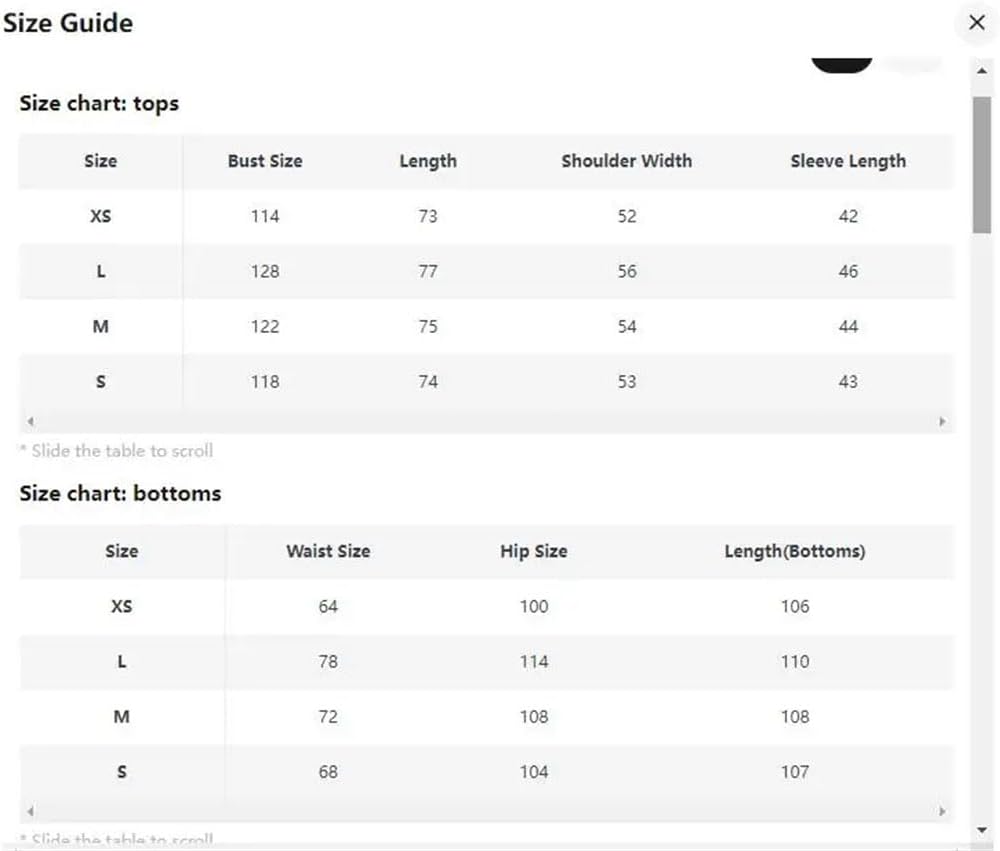1000x851 pixels.
Task: Click the vertical scrollbar thumb
Action: click(982, 165)
